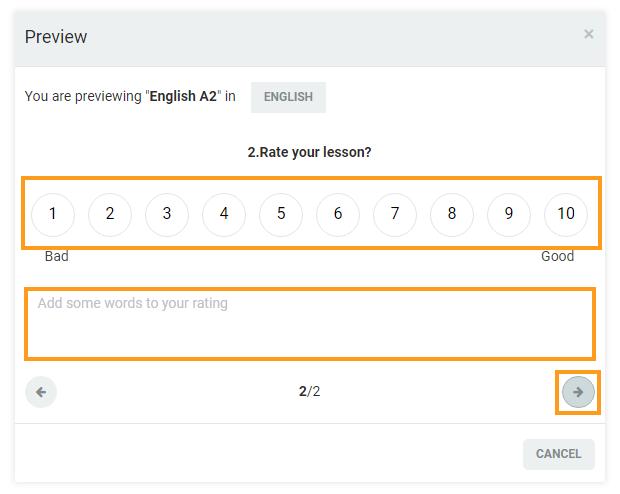Rate the lesson a 4

(x=224, y=213)
